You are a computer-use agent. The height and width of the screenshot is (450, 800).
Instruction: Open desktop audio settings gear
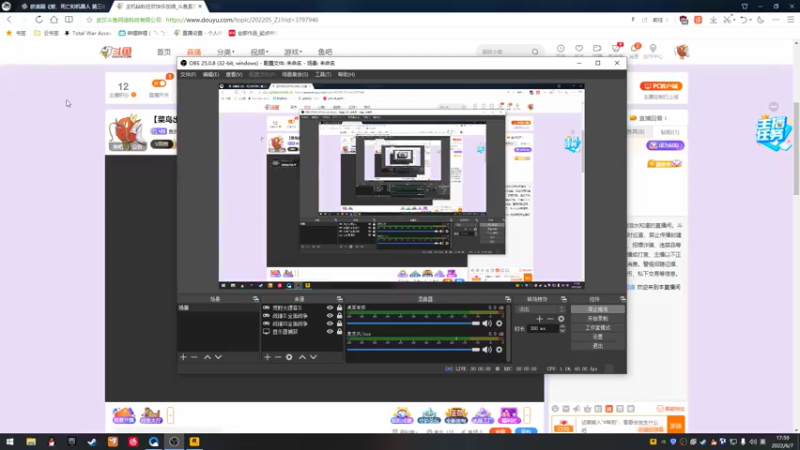click(x=499, y=323)
